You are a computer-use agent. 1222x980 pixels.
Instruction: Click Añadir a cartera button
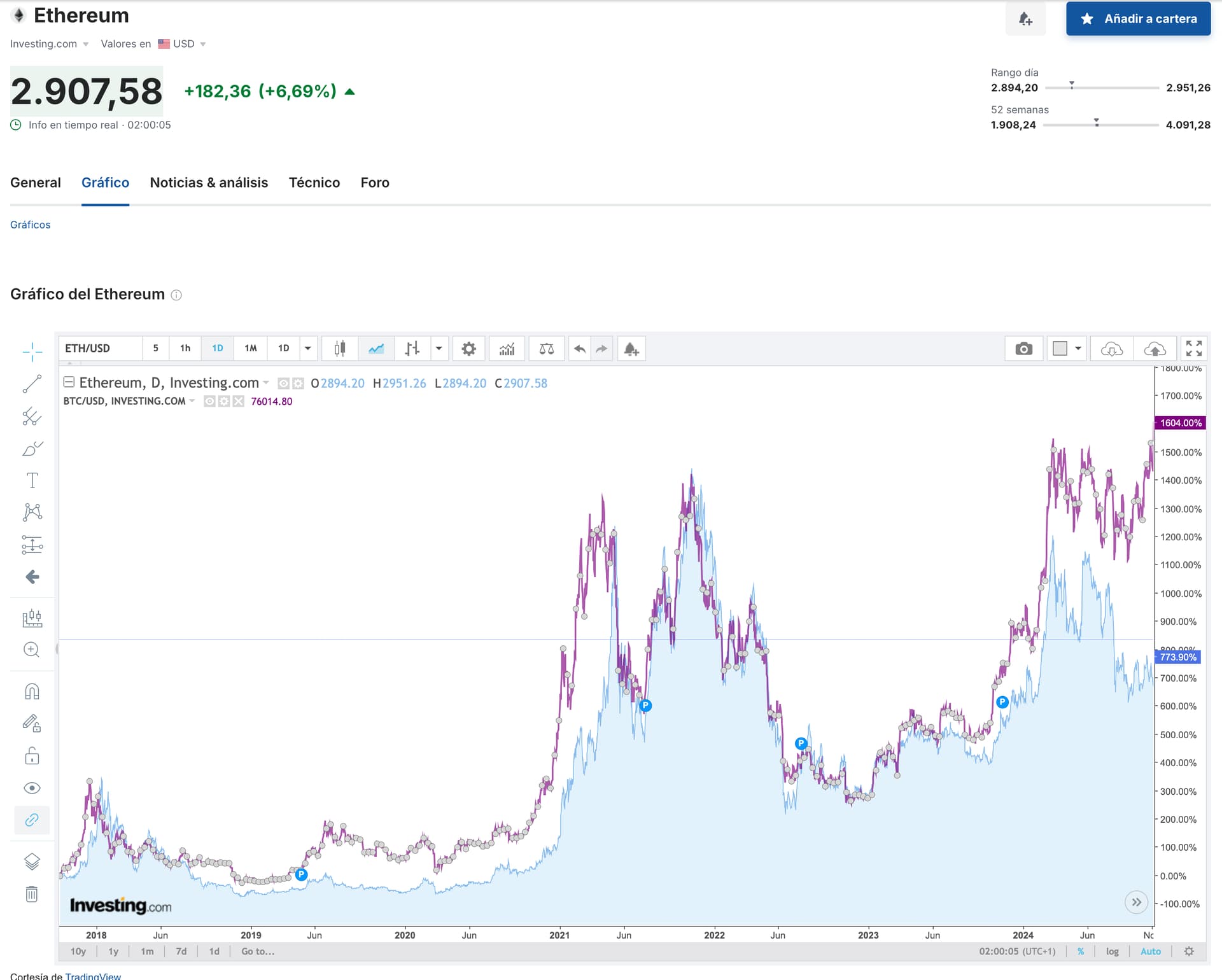(1138, 18)
